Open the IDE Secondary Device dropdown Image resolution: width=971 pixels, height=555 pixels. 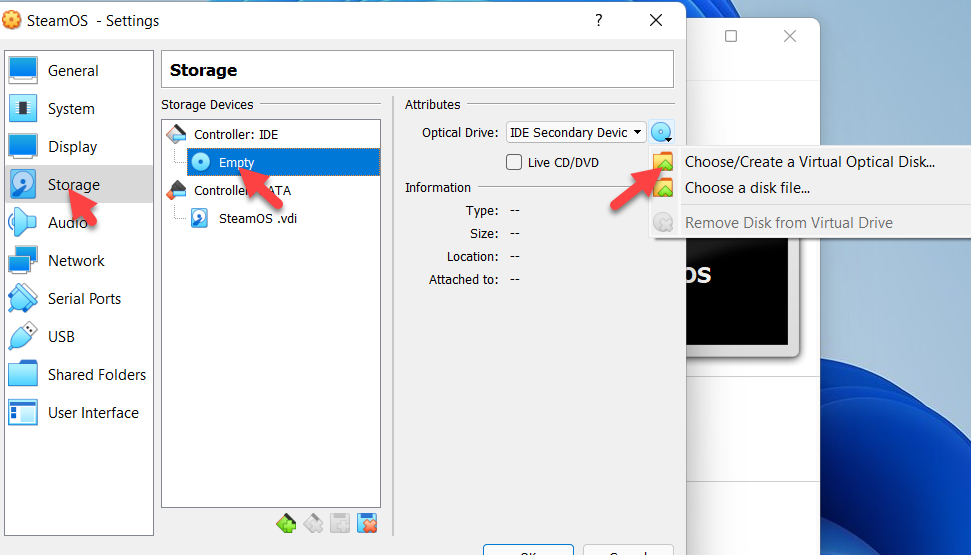[x=575, y=132]
